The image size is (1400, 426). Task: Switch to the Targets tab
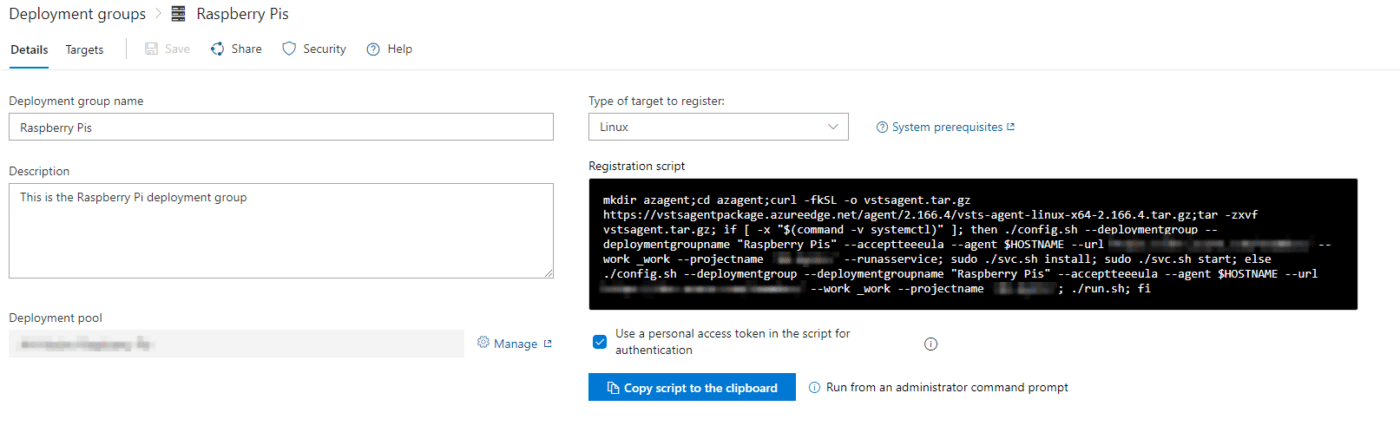[x=84, y=49]
